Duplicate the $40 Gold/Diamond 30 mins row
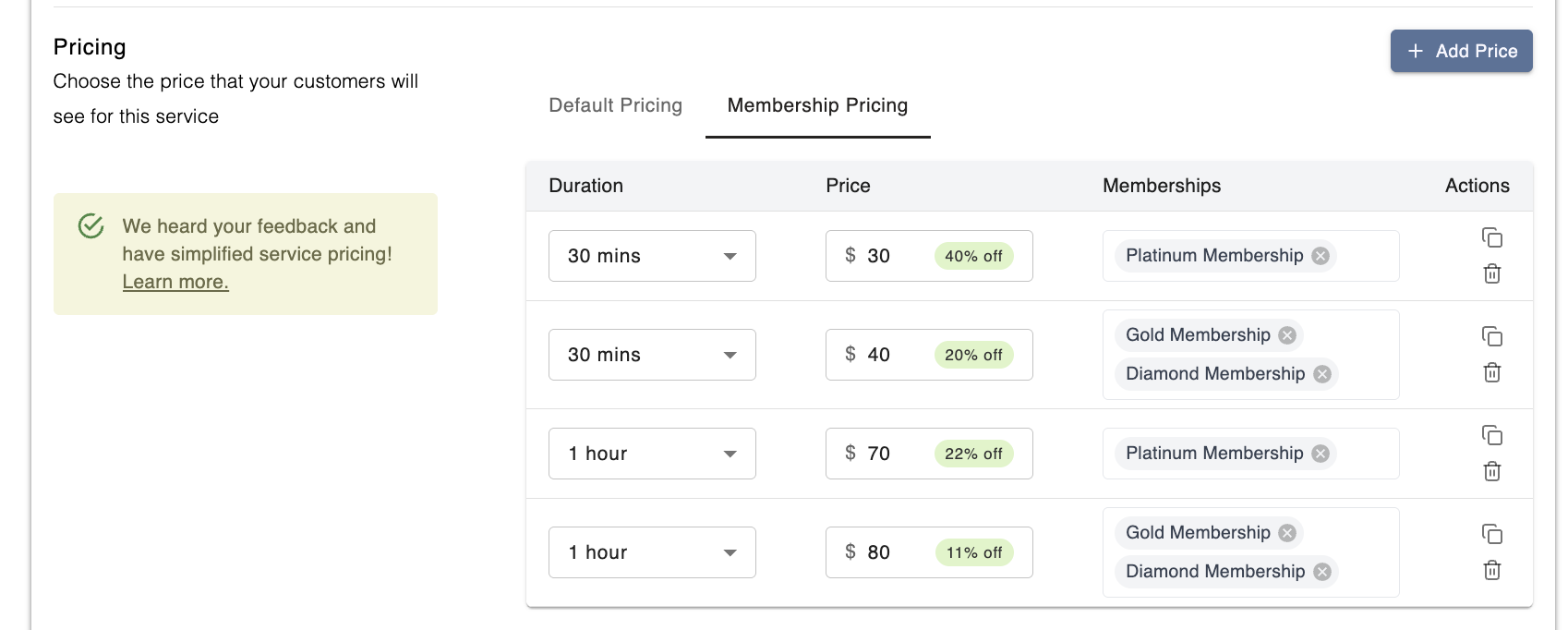The height and width of the screenshot is (630, 1568). point(1491,336)
